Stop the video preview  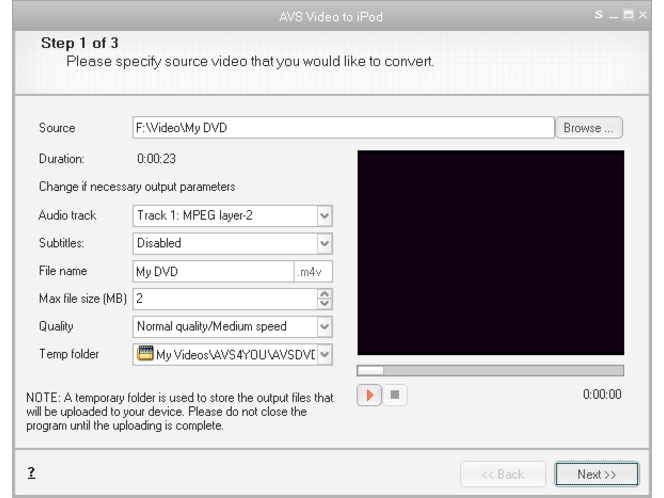coord(395,395)
